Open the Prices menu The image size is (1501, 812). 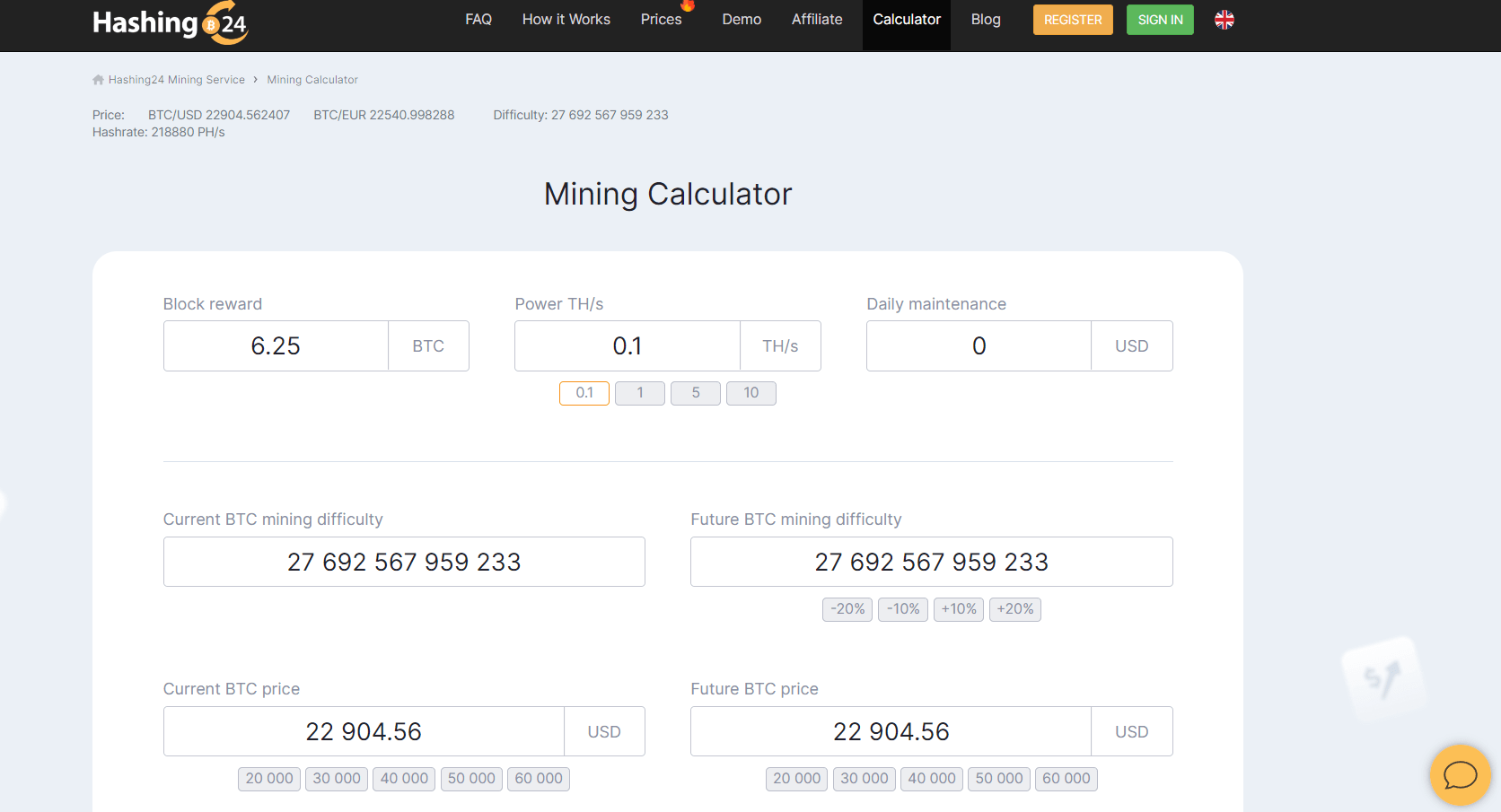(661, 19)
